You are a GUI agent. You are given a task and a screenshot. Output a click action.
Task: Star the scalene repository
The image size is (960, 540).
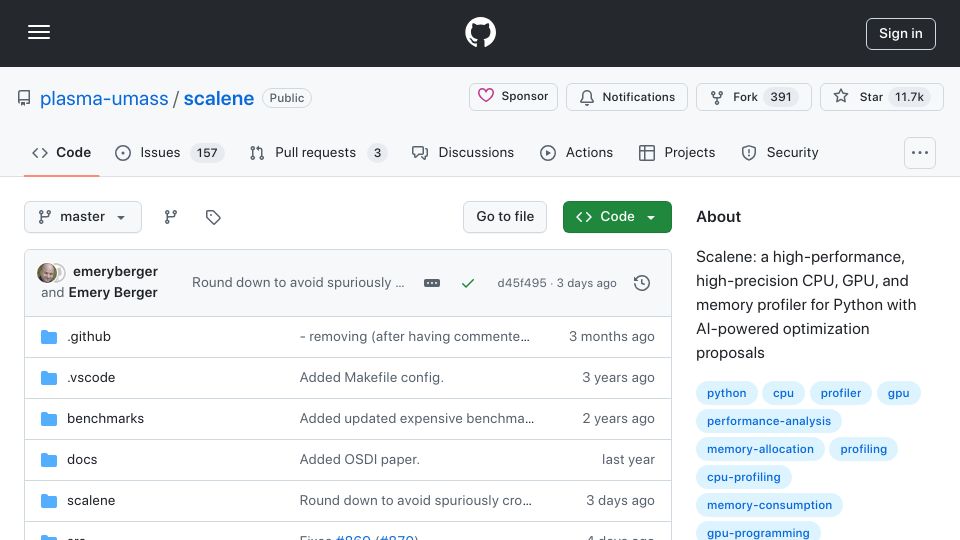pos(882,97)
